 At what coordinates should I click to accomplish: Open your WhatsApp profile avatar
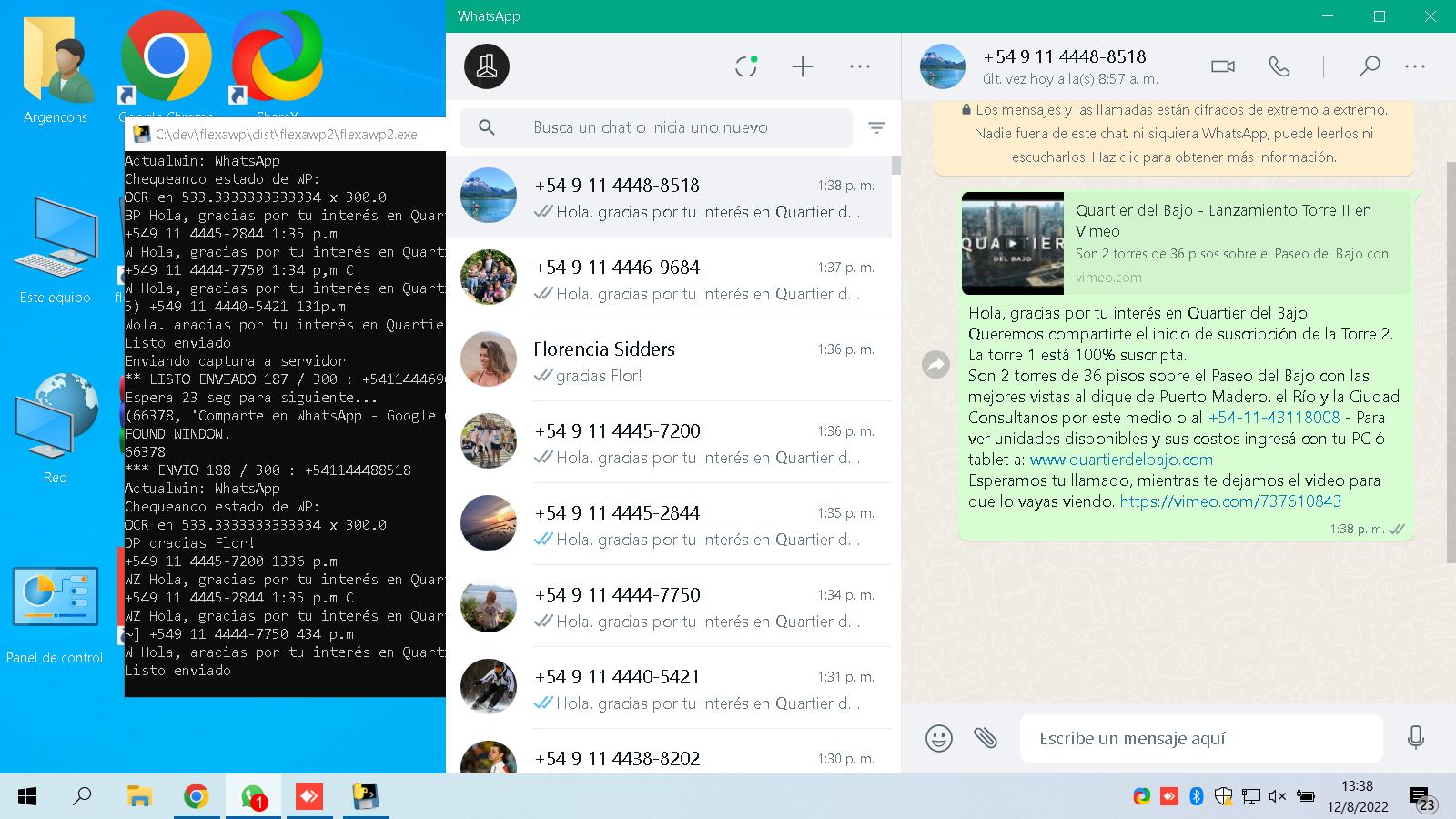[487, 66]
